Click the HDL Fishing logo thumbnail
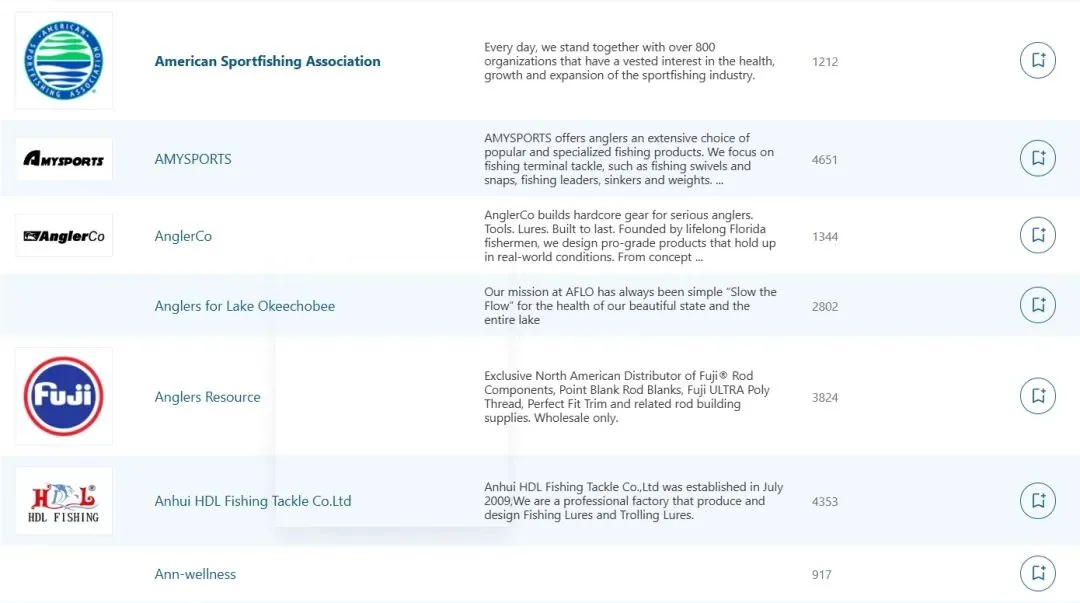Screen dimensions: 1080x603 tap(63, 501)
